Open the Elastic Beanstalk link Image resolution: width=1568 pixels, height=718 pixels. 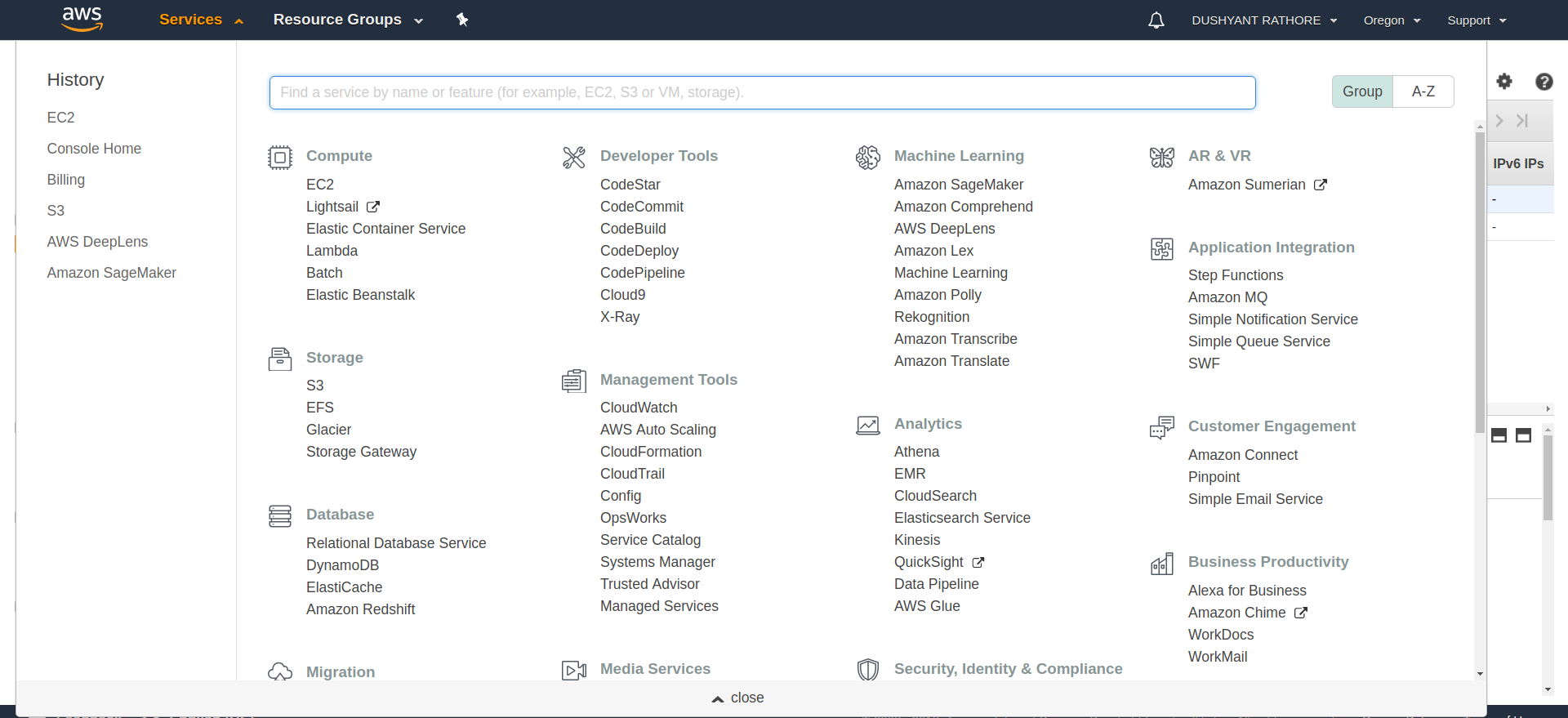click(x=360, y=295)
